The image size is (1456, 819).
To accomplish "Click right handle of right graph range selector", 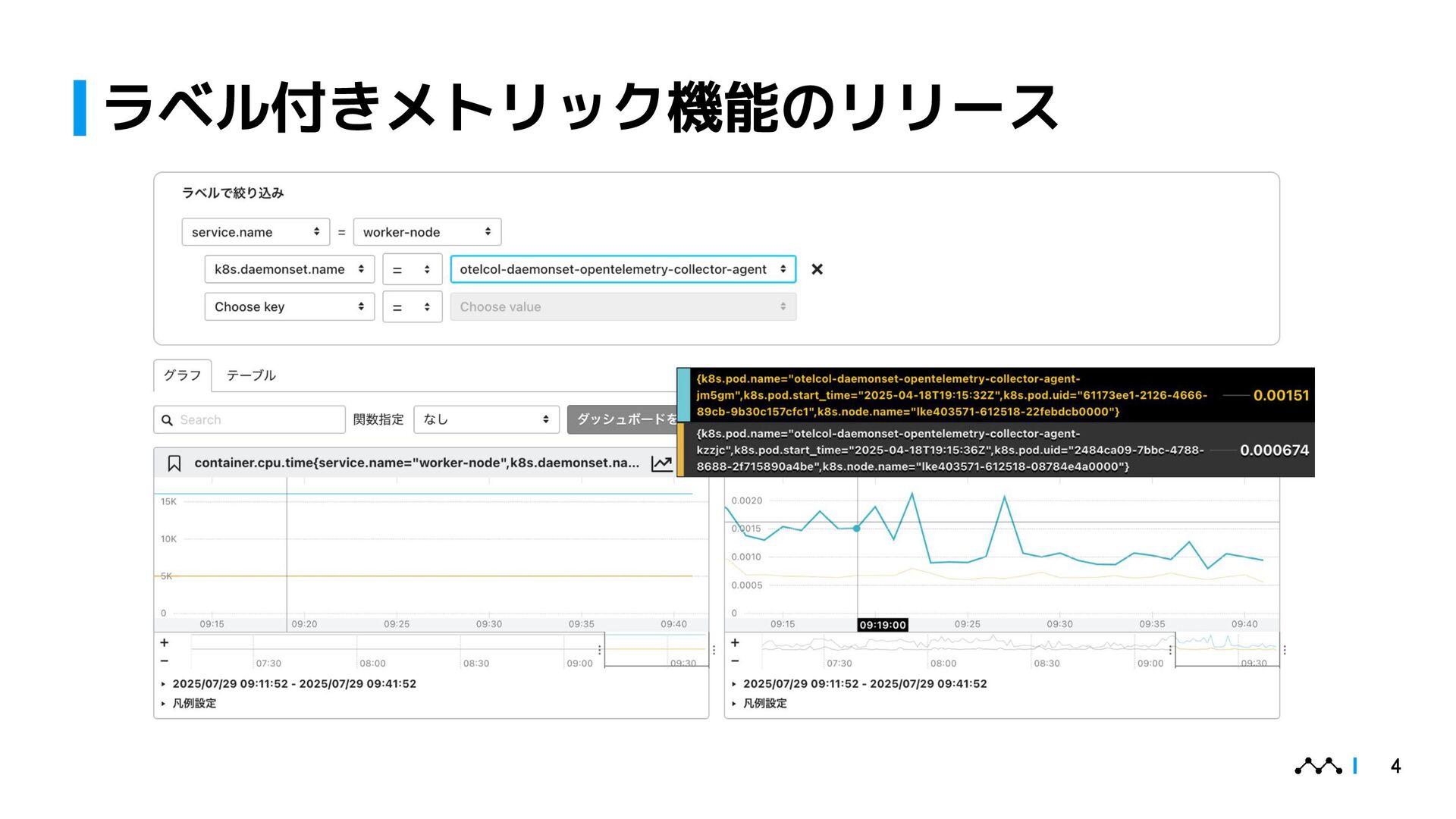I will [1285, 650].
